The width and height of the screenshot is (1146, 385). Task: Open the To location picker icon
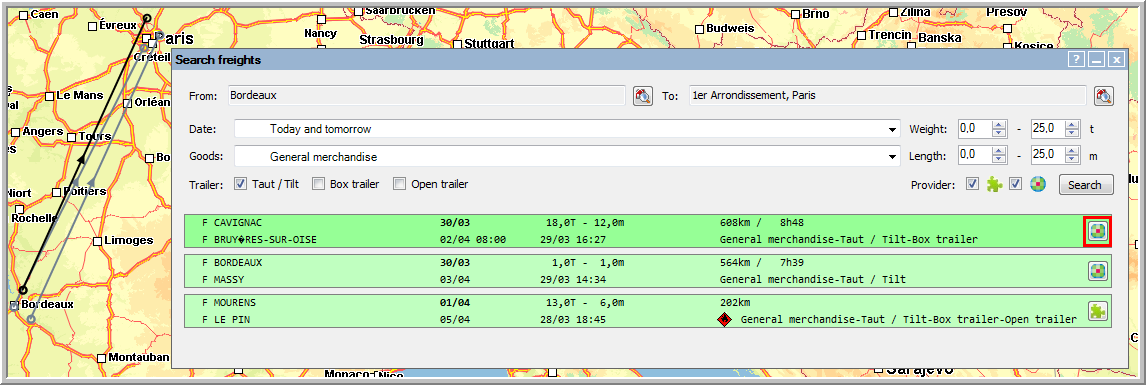1103,96
